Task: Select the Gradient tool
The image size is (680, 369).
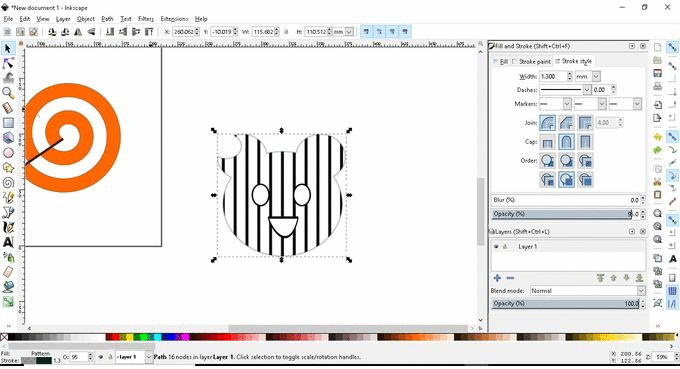Action: [8, 302]
